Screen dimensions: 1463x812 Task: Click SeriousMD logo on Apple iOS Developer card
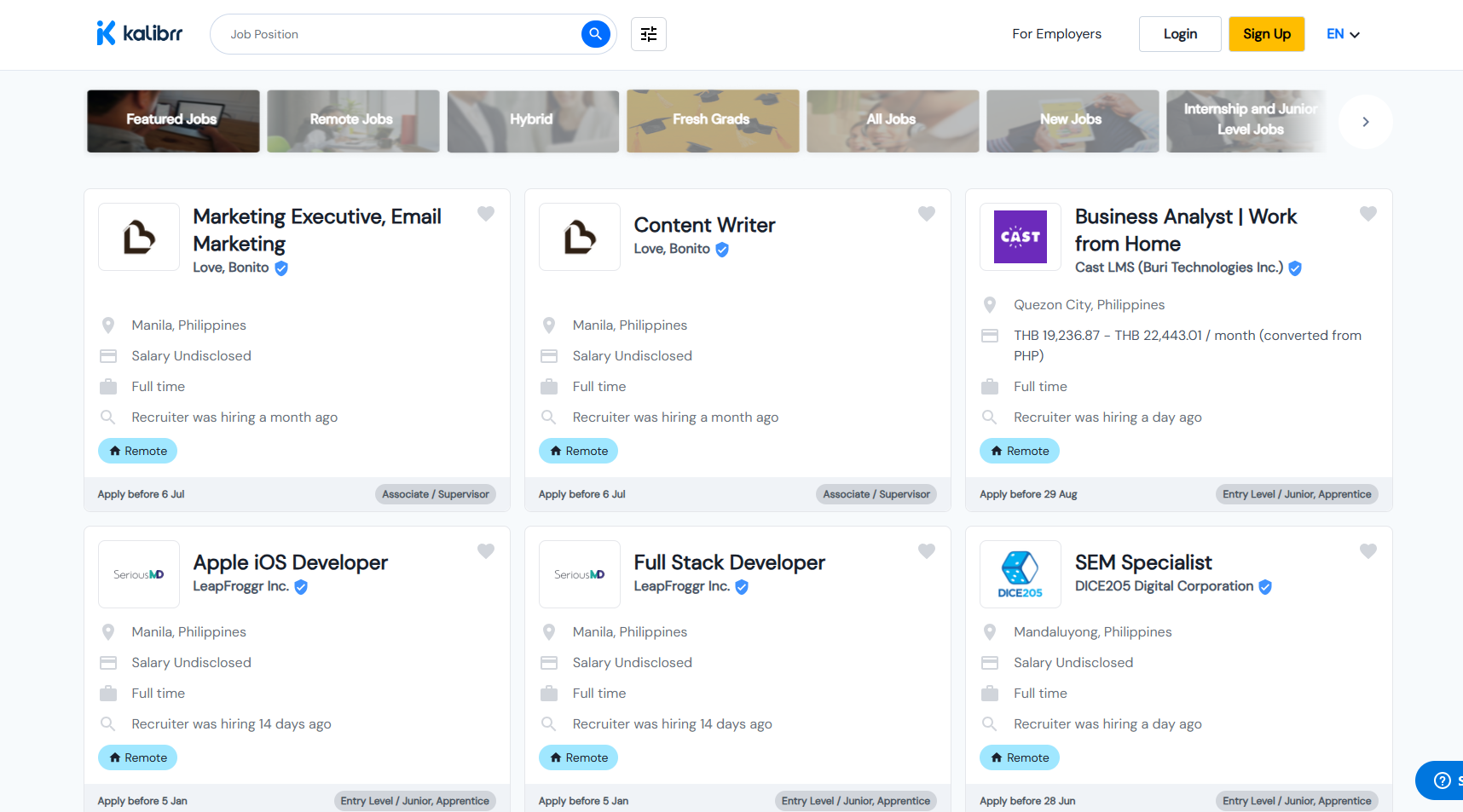tap(139, 574)
